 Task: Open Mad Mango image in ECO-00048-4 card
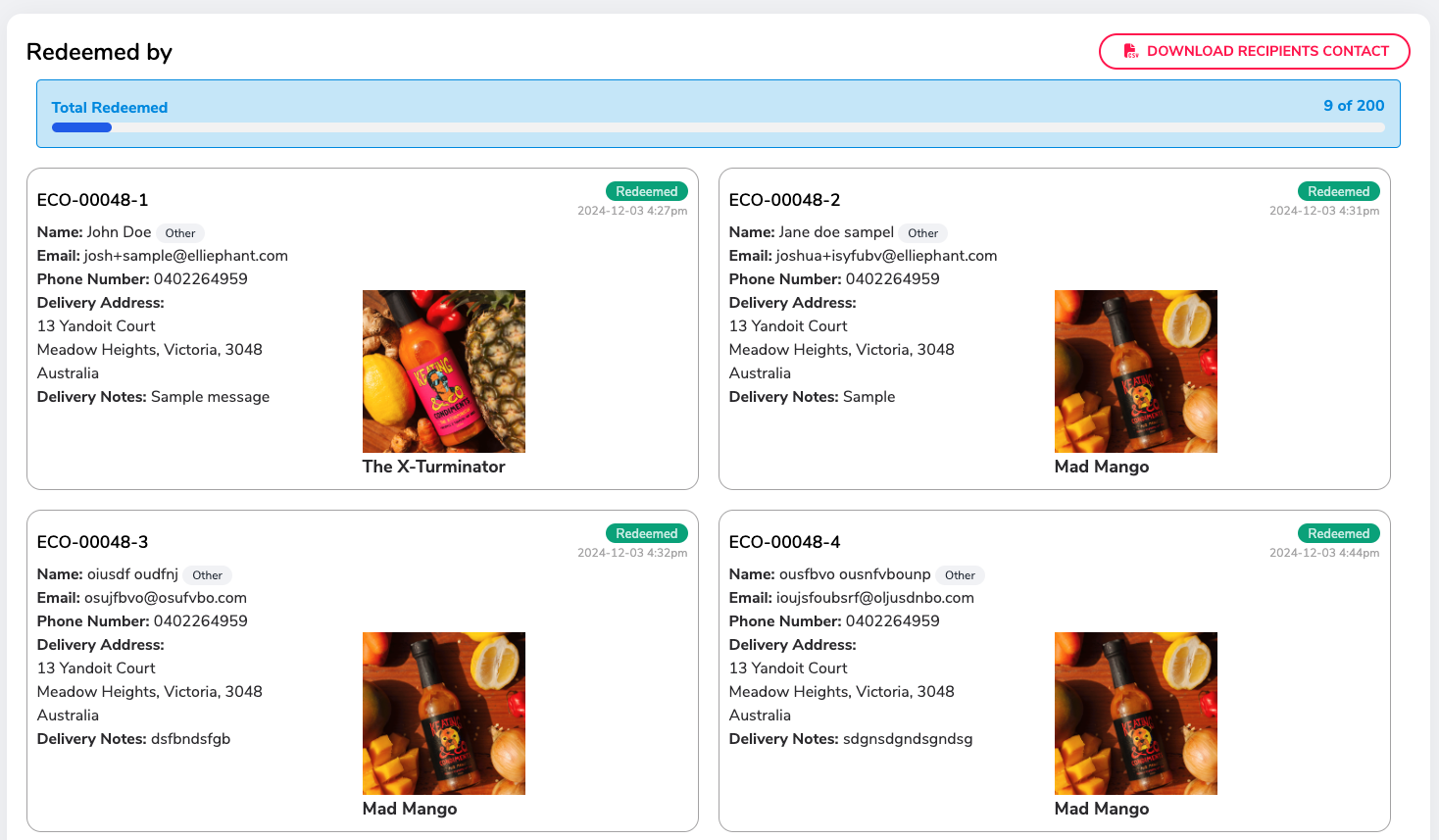point(1136,714)
